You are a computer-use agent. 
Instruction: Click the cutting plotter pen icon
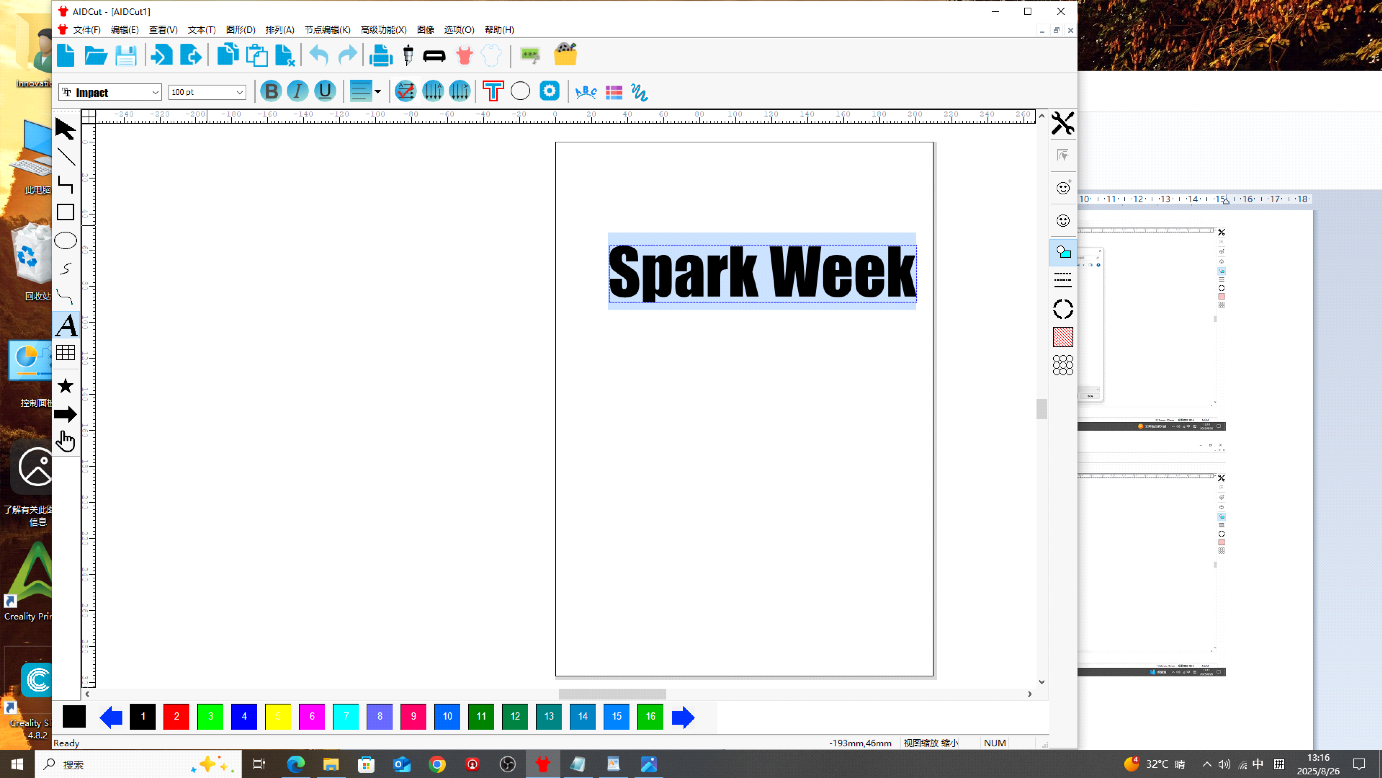click(408, 55)
